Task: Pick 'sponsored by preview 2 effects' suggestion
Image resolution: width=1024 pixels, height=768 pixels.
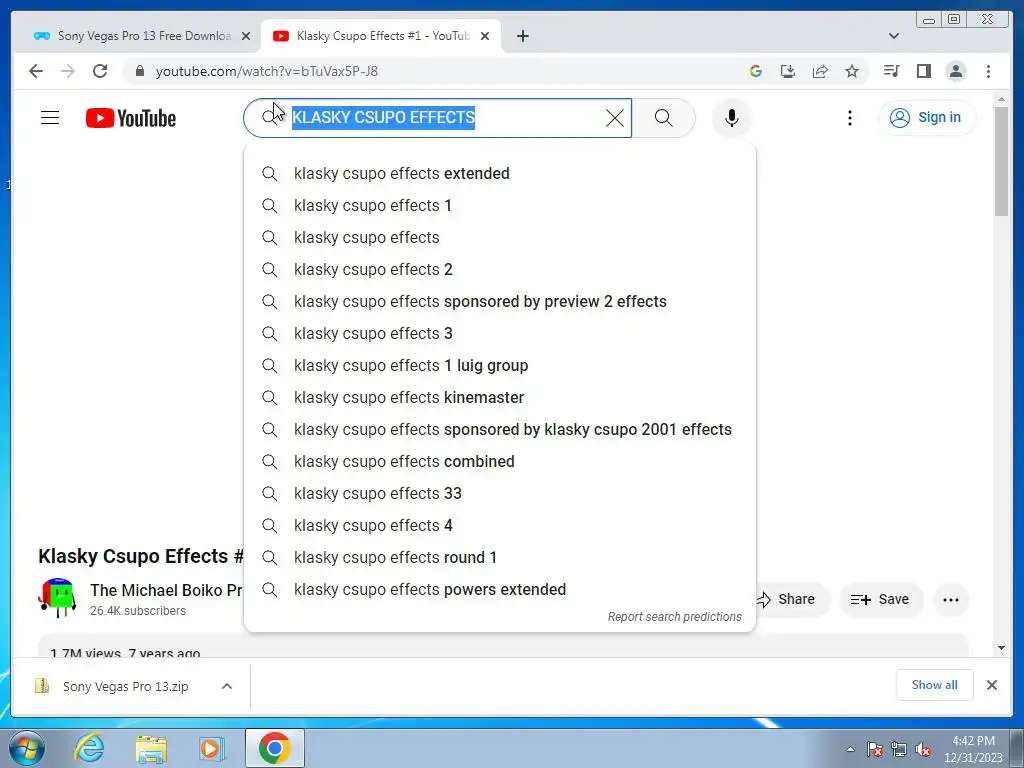Action: tap(500, 302)
